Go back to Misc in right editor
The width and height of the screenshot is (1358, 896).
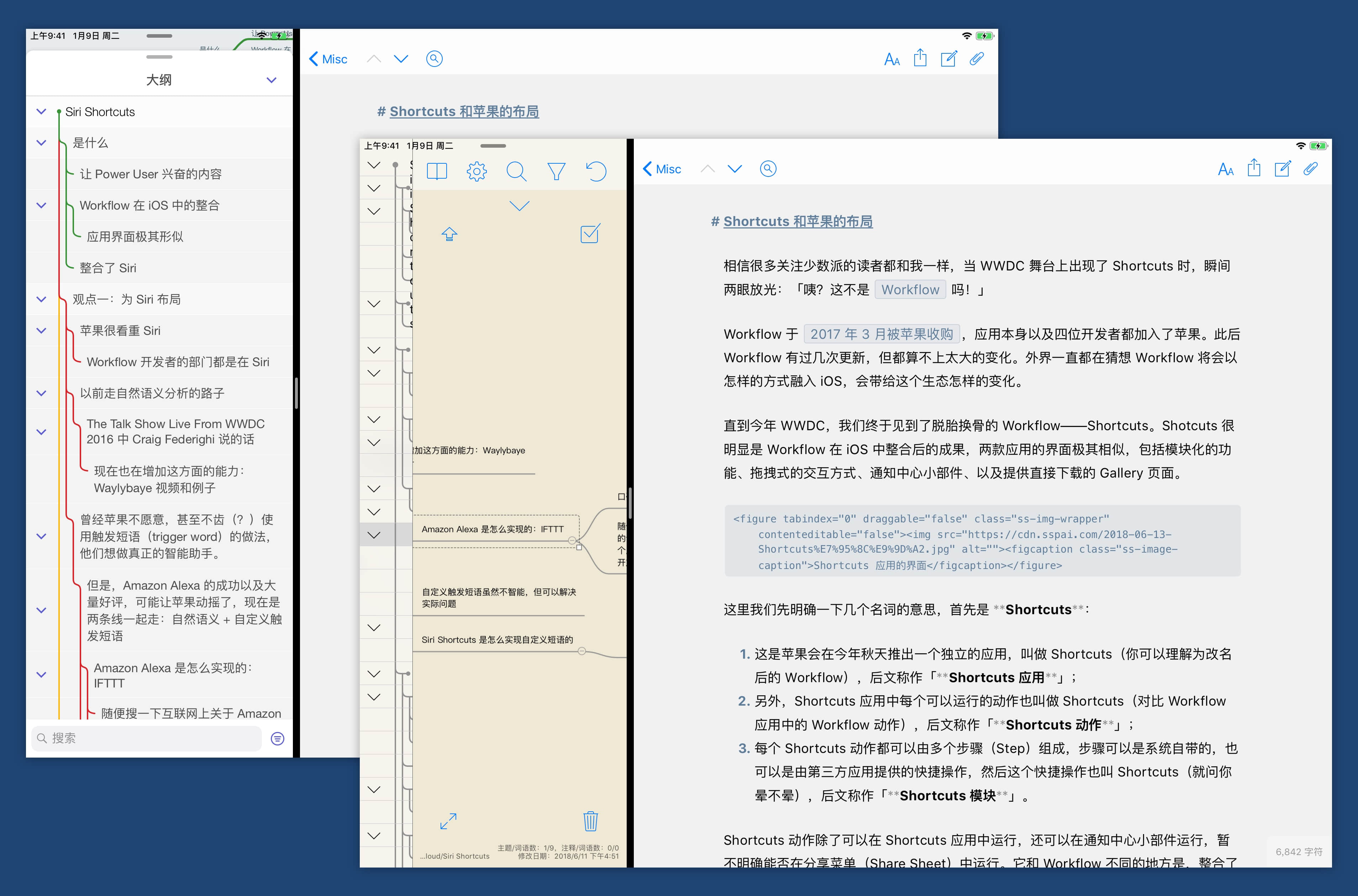pos(662,169)
